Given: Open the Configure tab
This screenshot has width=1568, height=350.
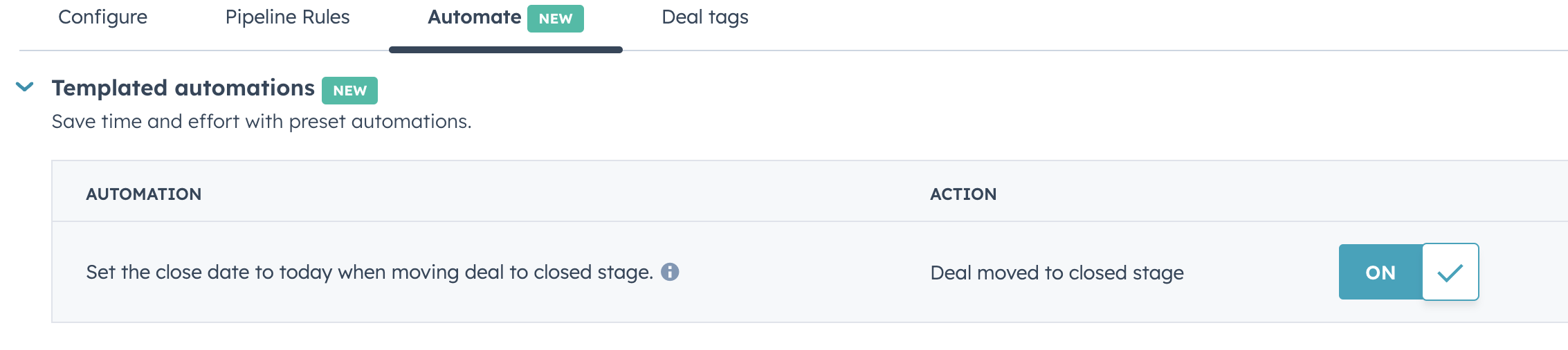Looking at the screenshot, I should tap(102, 17).
